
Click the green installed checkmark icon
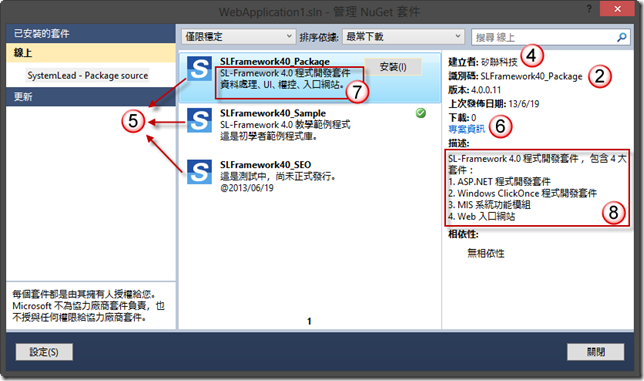[421, 113]
